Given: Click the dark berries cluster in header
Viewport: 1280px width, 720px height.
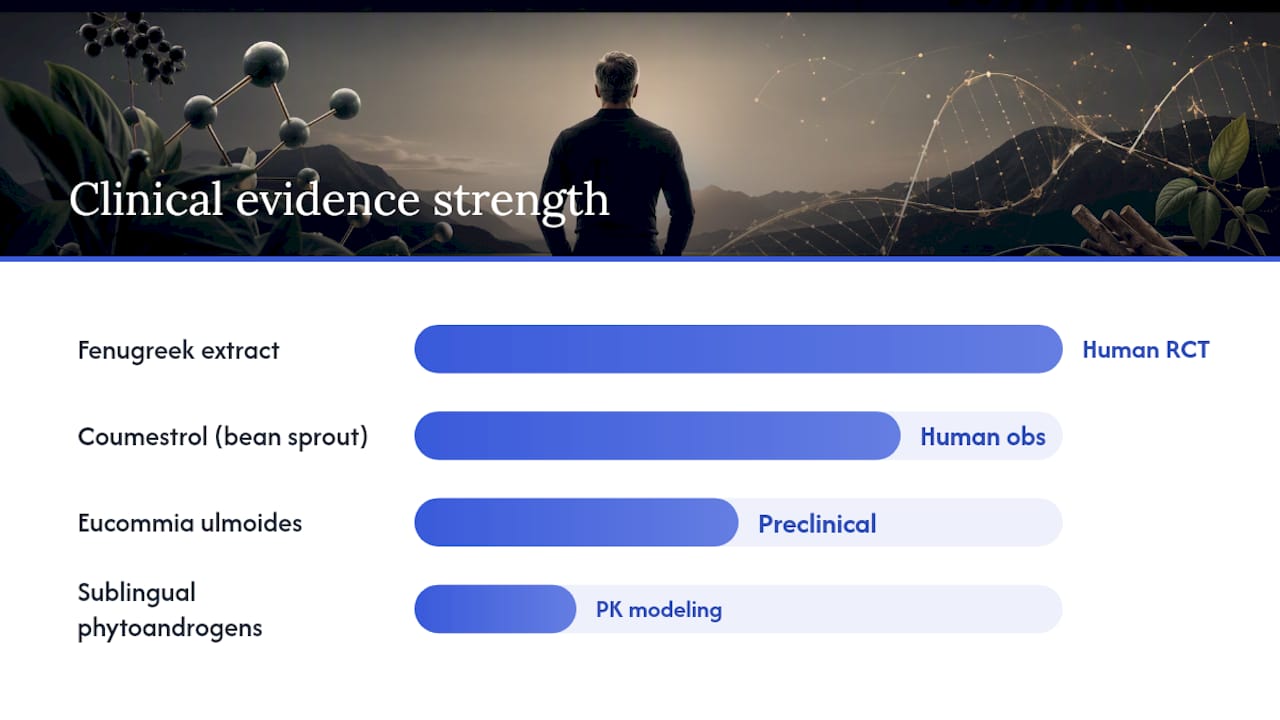Looking at the screenshot, I should click(133, 47).
